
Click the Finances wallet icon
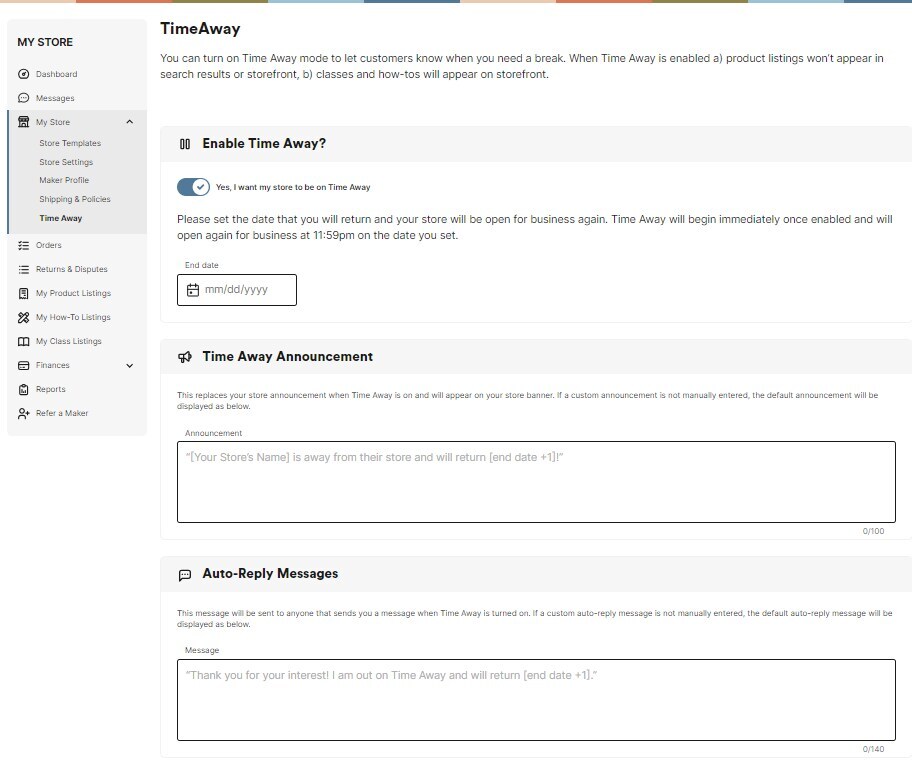(25, 365)
